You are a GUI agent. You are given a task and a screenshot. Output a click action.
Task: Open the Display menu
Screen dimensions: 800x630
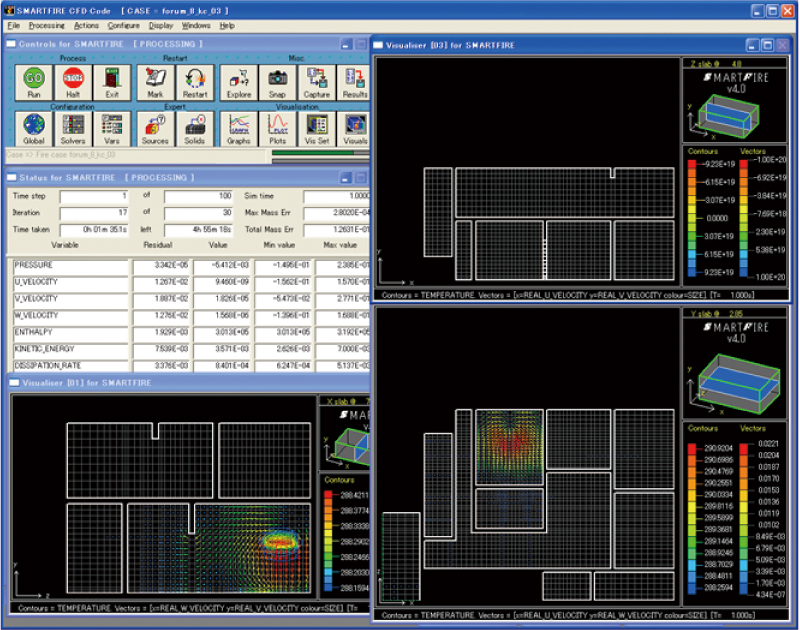(161, 25)
